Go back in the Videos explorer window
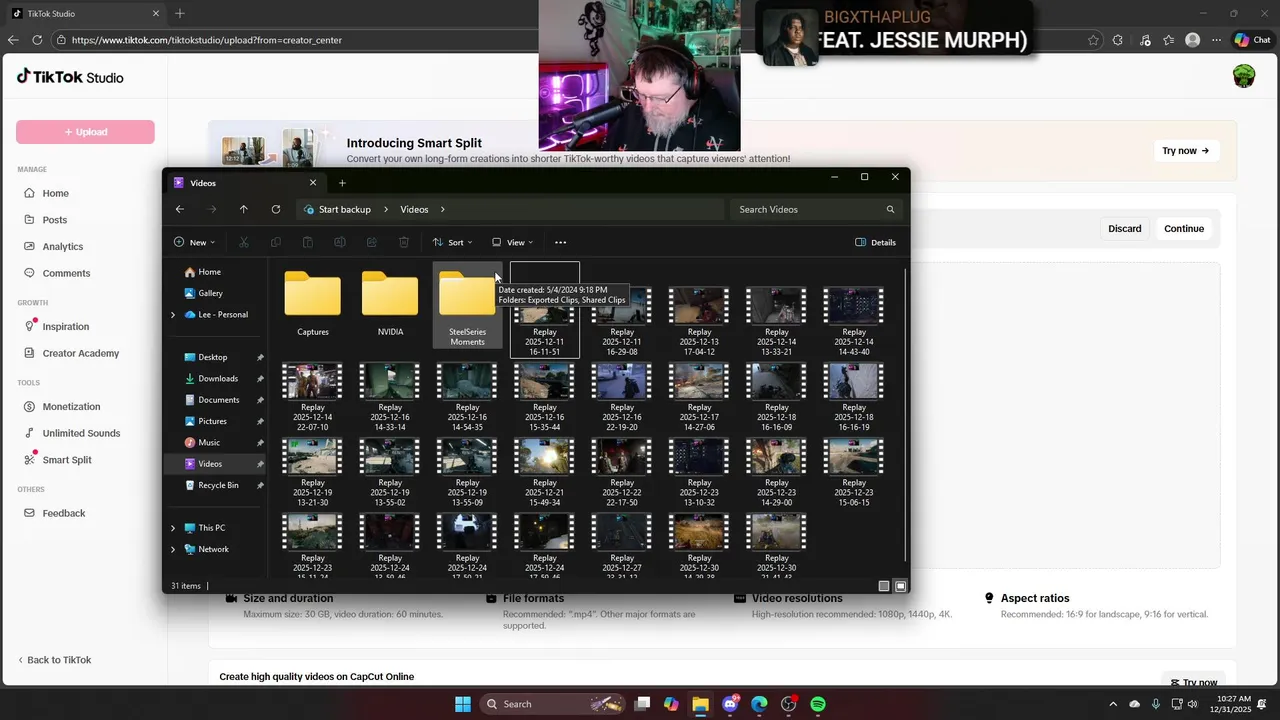 click(179, 209)
